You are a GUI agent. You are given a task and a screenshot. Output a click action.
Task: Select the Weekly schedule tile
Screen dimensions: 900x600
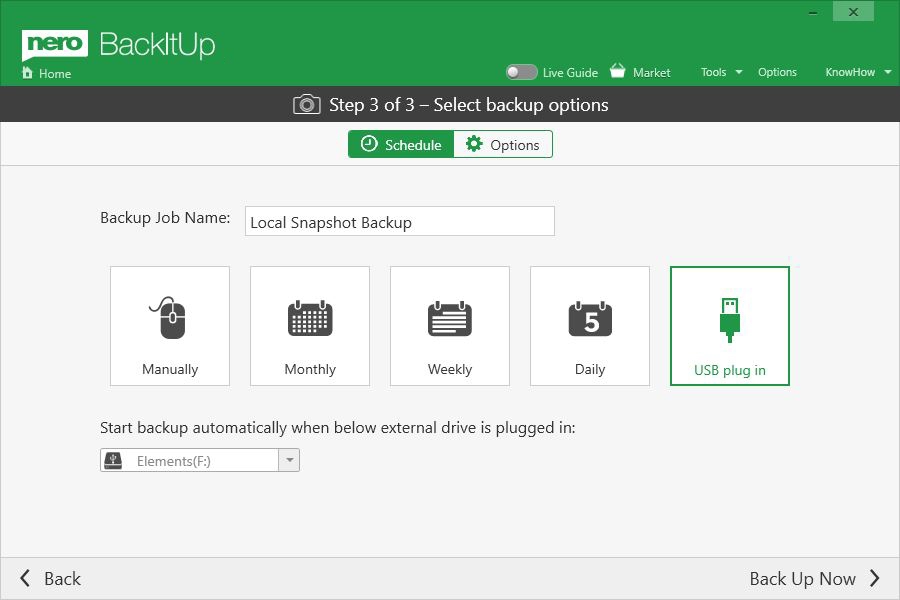tap(450, 326)
